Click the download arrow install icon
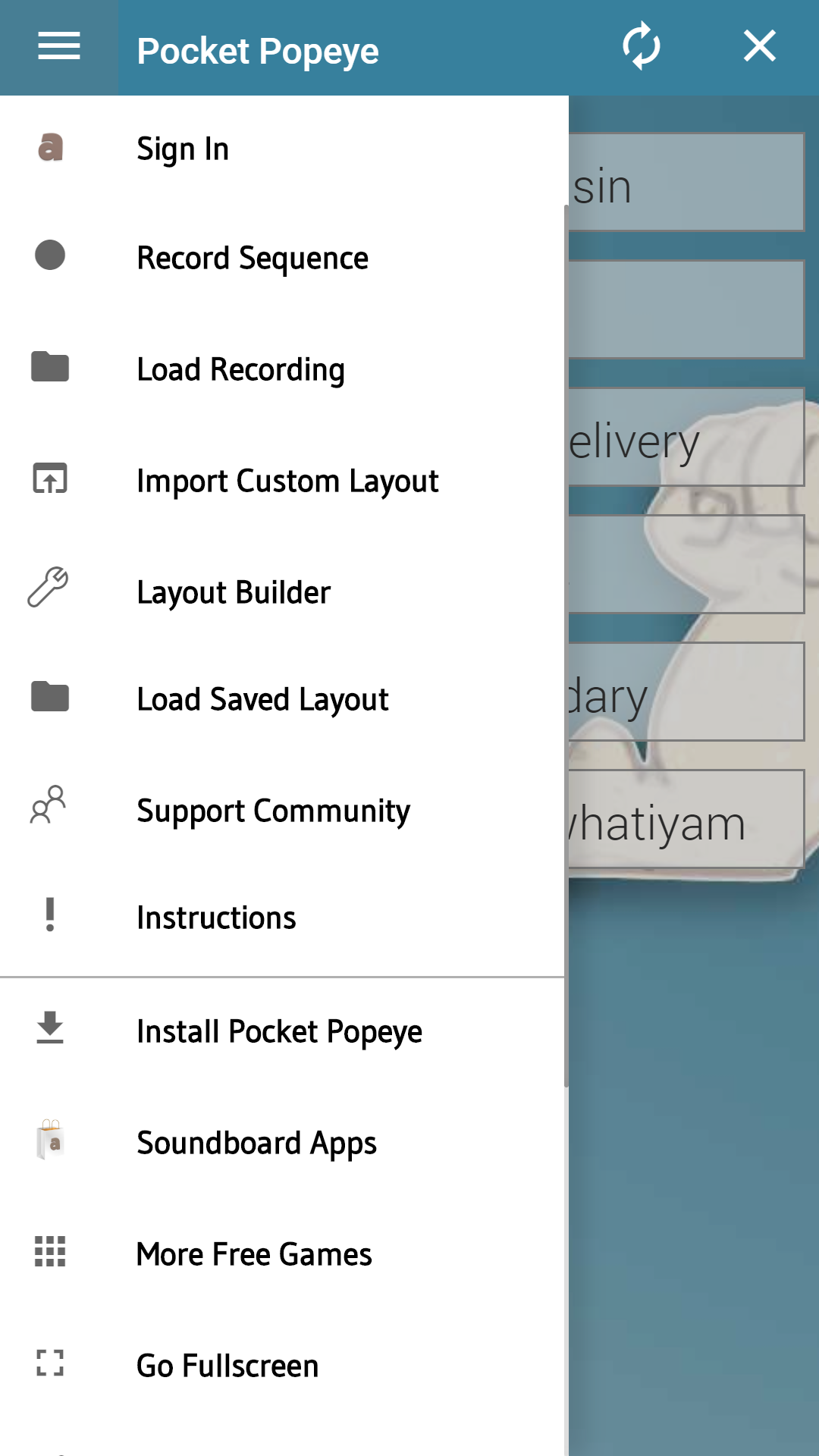819x1456 pixels. [x=50, y=1028]
